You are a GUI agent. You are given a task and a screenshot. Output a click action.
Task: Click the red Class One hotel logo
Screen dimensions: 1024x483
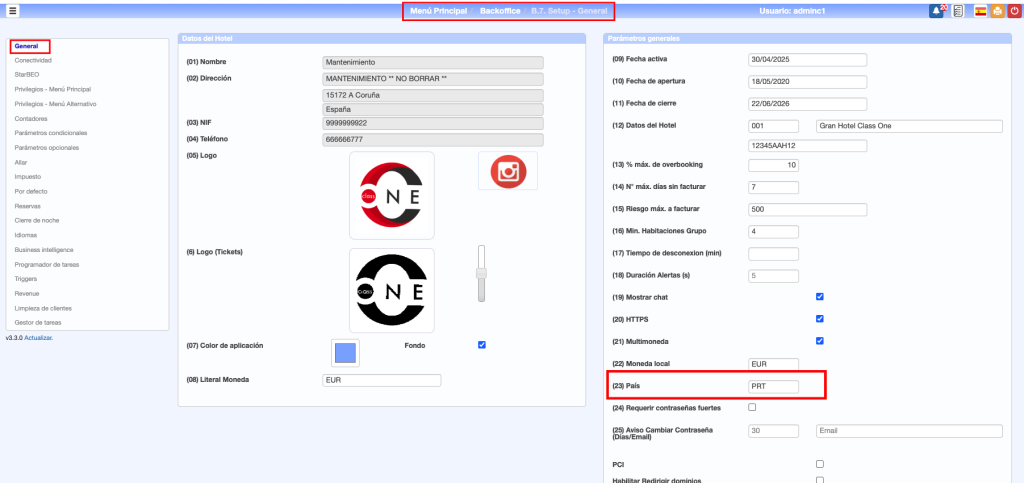[392, 195]
